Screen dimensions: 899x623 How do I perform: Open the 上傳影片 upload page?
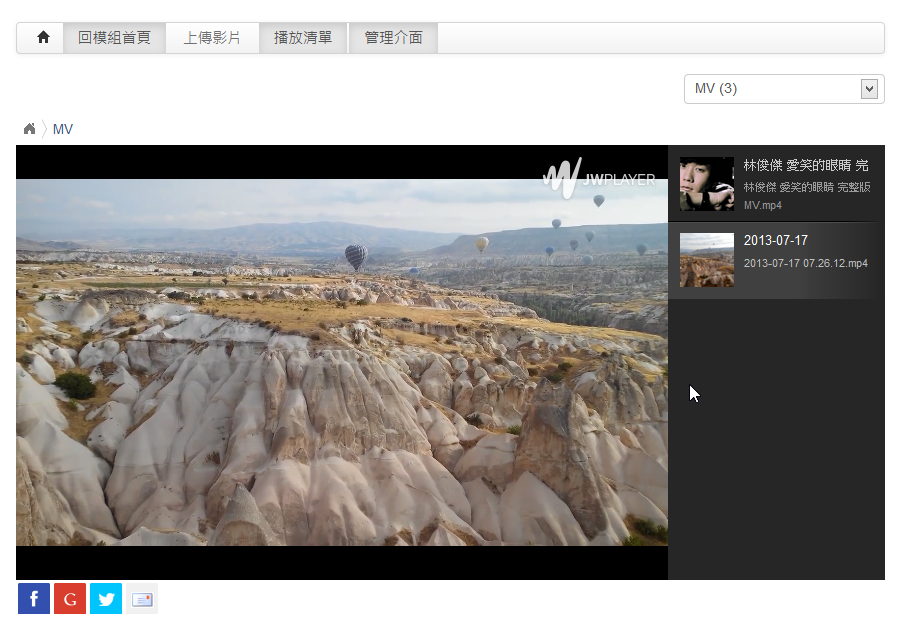click(x=212, y=38)
